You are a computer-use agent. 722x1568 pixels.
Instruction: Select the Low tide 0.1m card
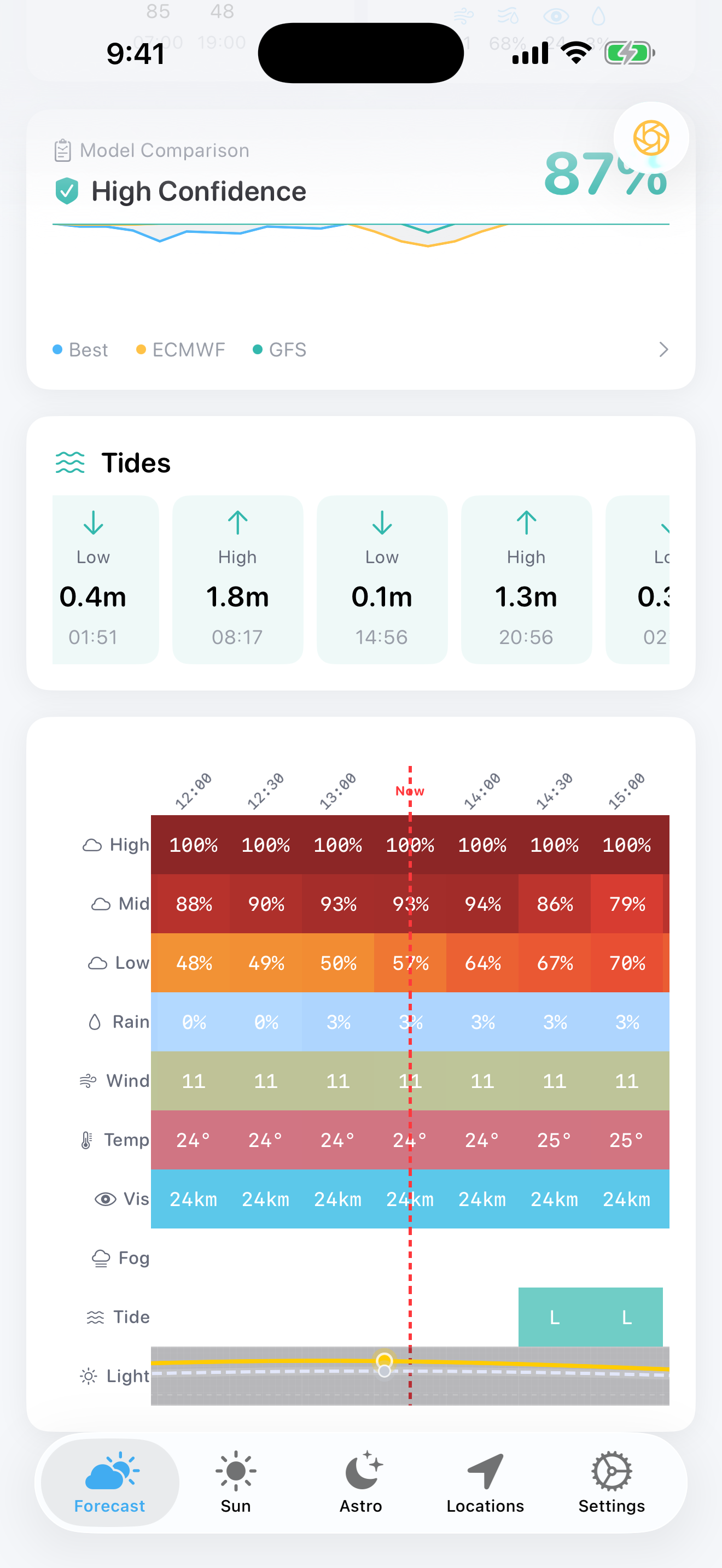(382, 579)
